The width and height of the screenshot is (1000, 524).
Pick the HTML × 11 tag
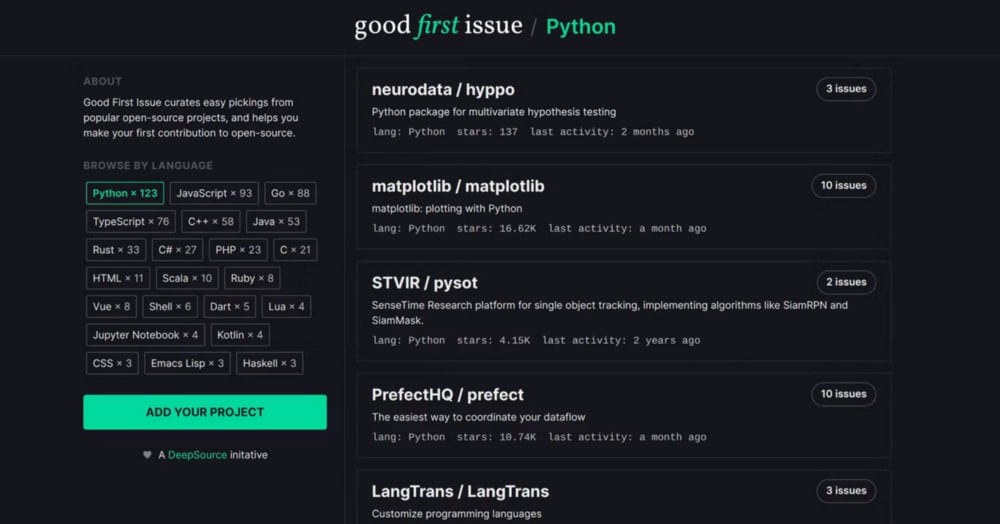[118, 279]
